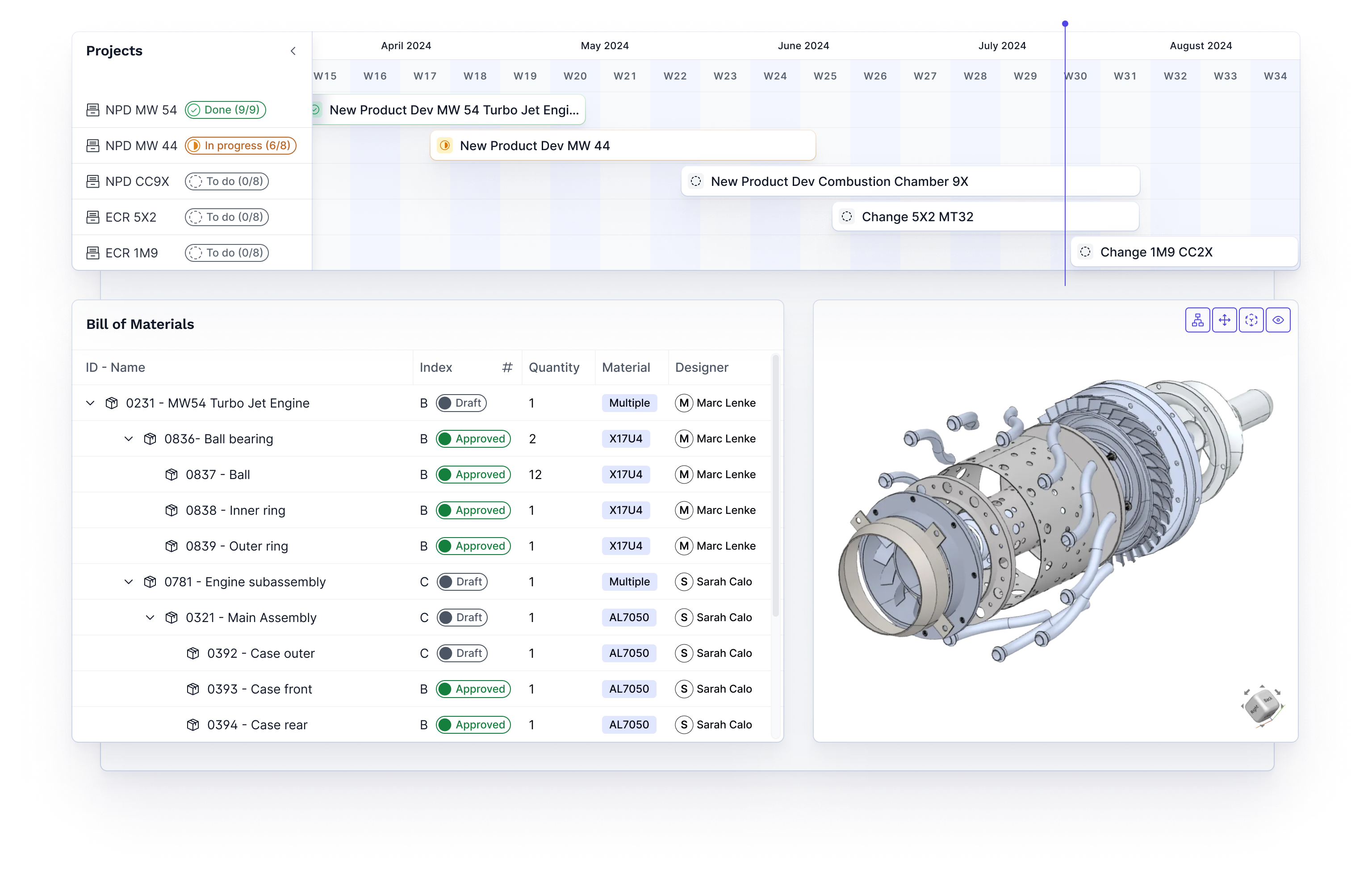Sort by the Quantity column header

(554, 367)
